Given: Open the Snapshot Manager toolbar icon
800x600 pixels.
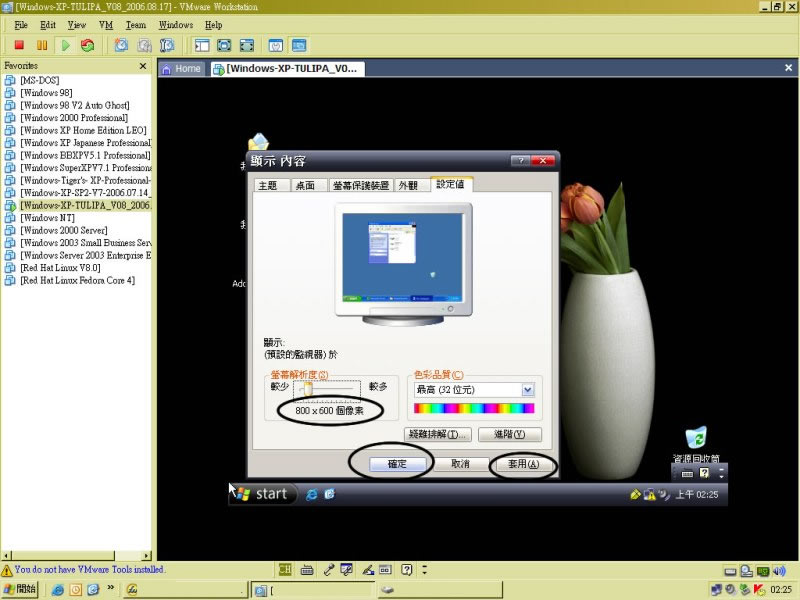Looking at the screenshot, I should click(x=167, y=45).
